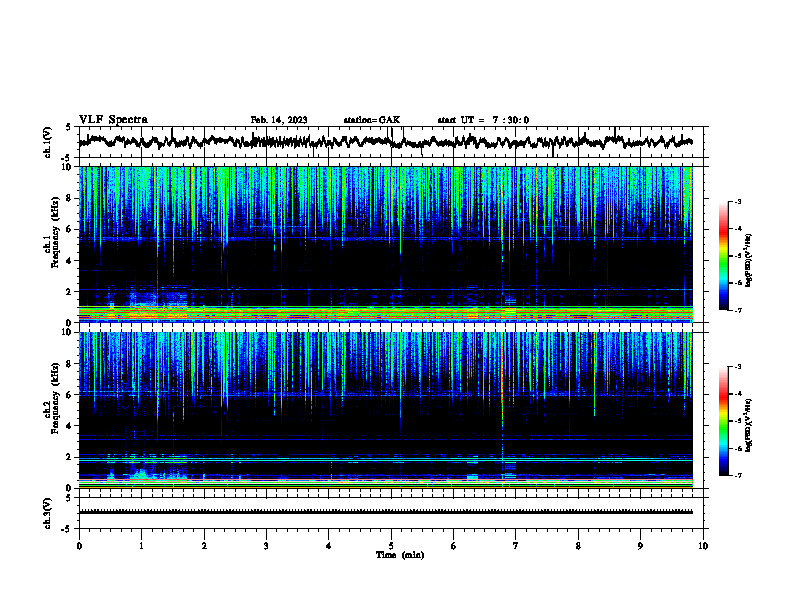Click the ch.1 voltage waveform trace
Screen dimensions: 792x612
385,141
